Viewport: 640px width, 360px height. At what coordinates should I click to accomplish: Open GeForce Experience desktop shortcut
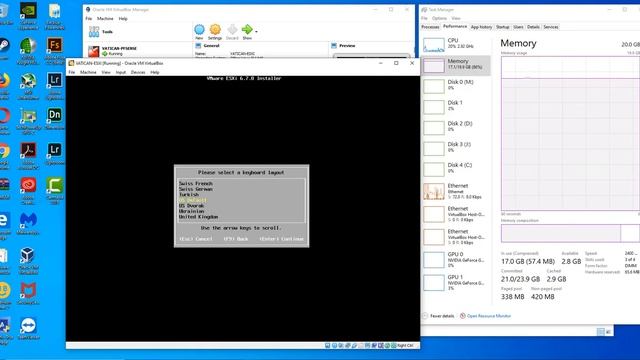point(28,16)
